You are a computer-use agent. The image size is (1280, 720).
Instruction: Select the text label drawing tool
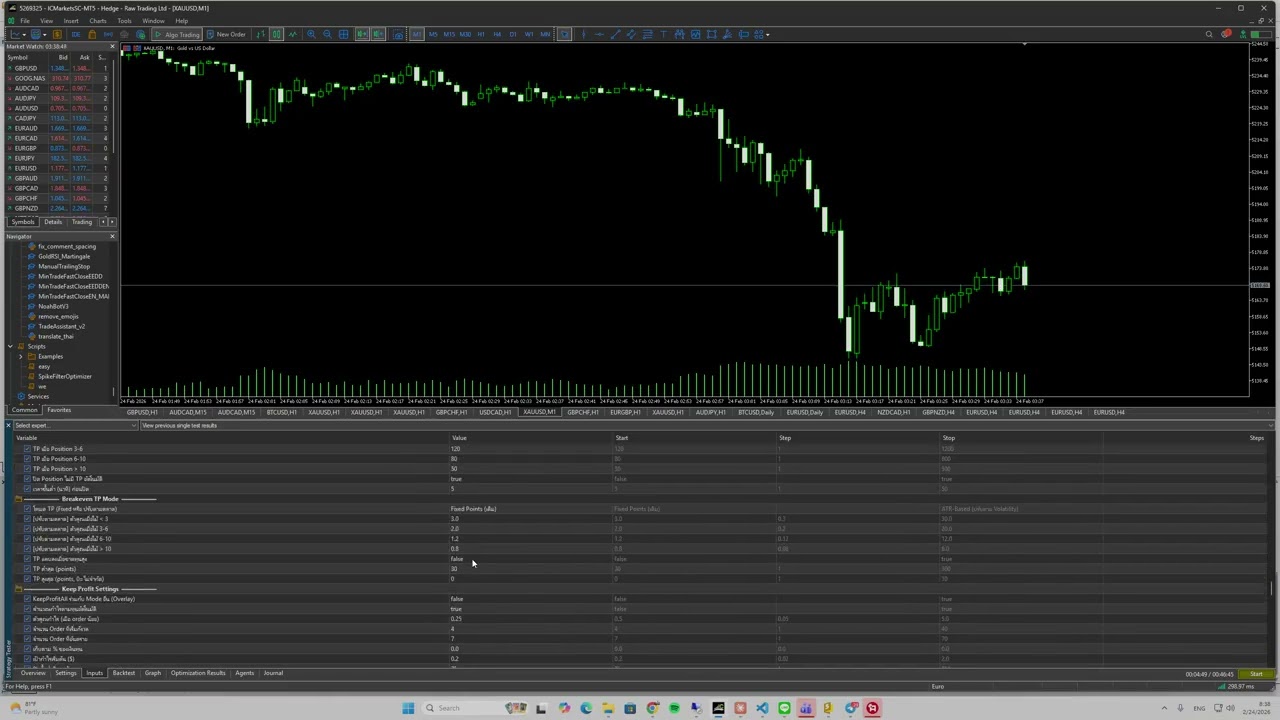pos(663,34)
